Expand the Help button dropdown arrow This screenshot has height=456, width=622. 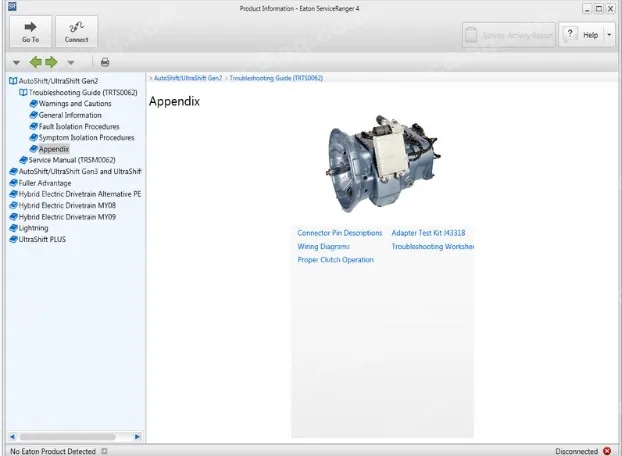click(608, 34)
